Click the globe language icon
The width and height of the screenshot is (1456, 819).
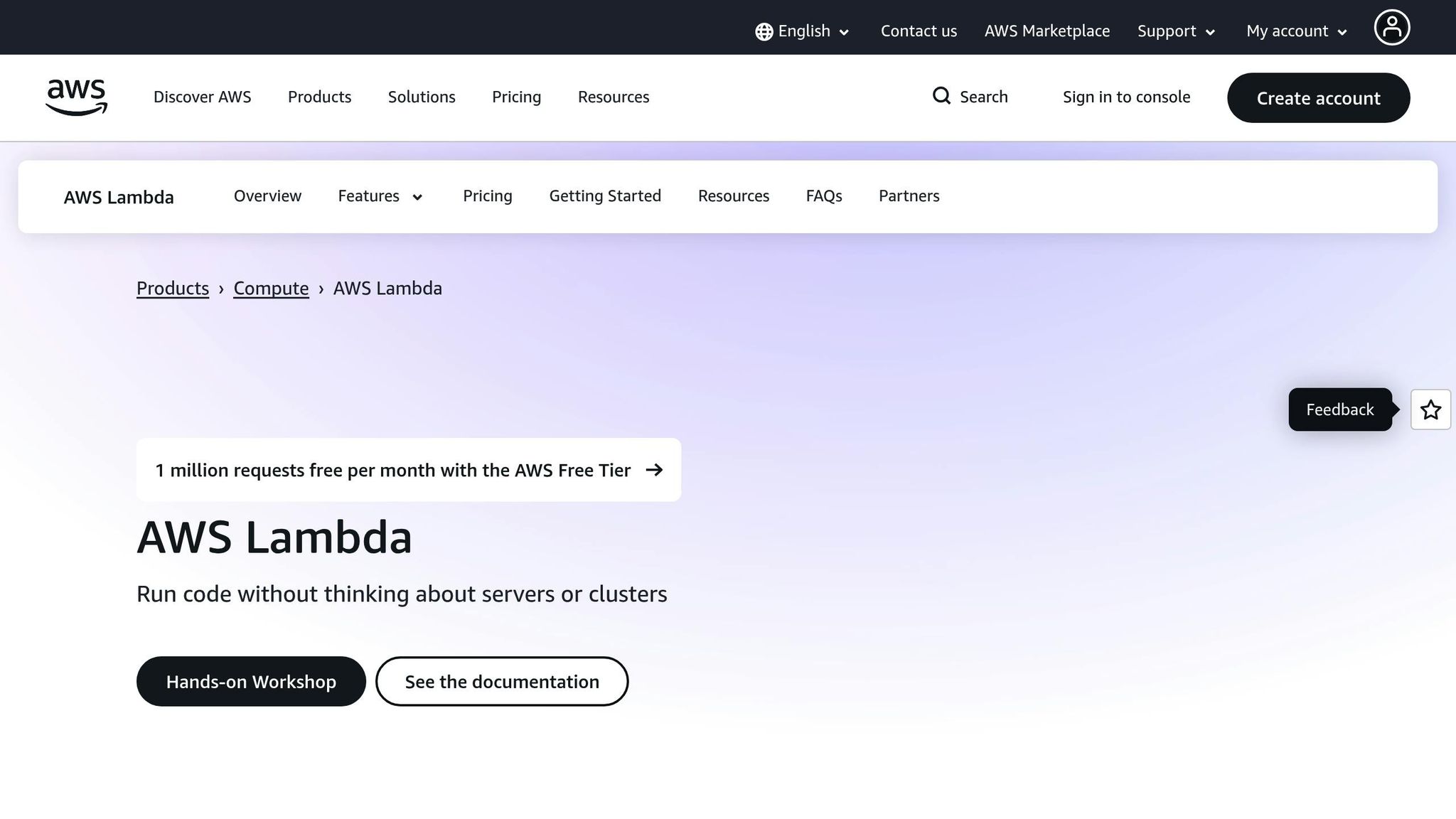tap(763, 31)
